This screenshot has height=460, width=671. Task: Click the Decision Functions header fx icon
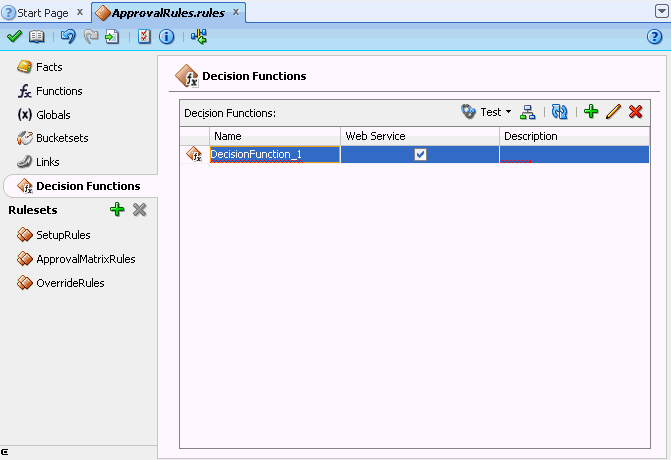[187, 76]
